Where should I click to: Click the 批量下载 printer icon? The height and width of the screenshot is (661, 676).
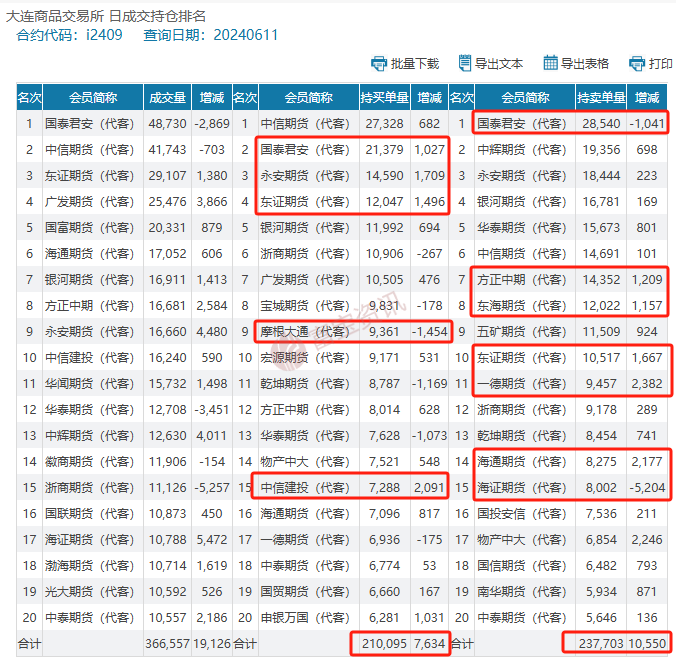tap(379, 63)
